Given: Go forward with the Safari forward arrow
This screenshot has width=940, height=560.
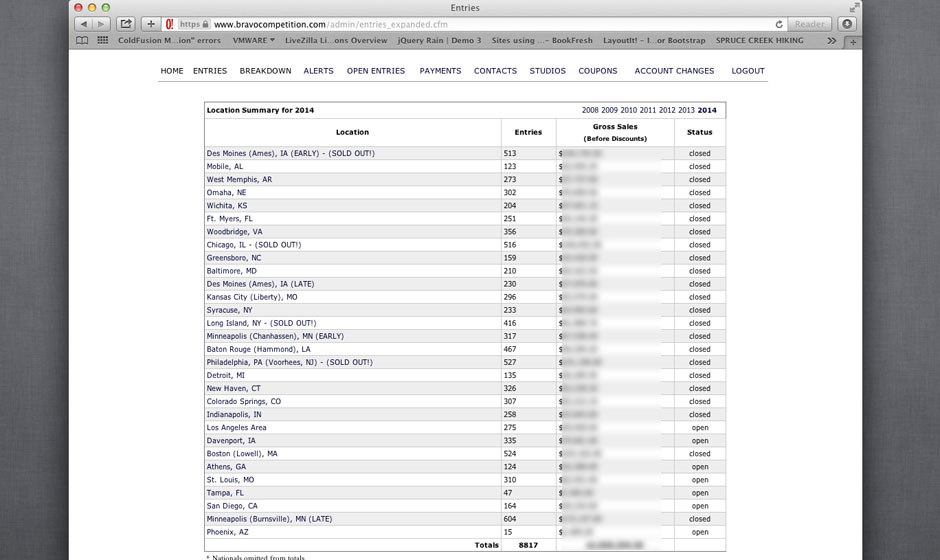Looking at the screenshot, I should (101, 24).
